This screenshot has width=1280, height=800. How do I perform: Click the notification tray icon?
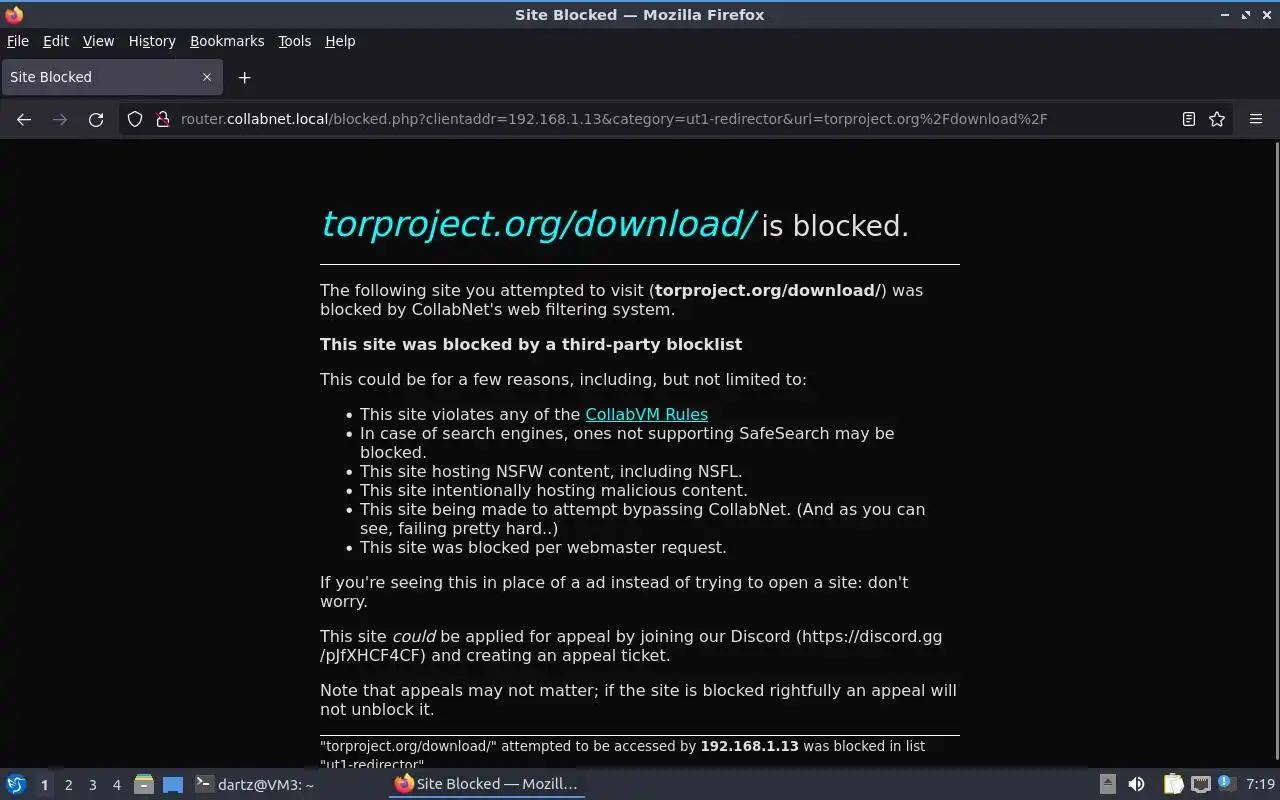click(x=1228, y=784)
